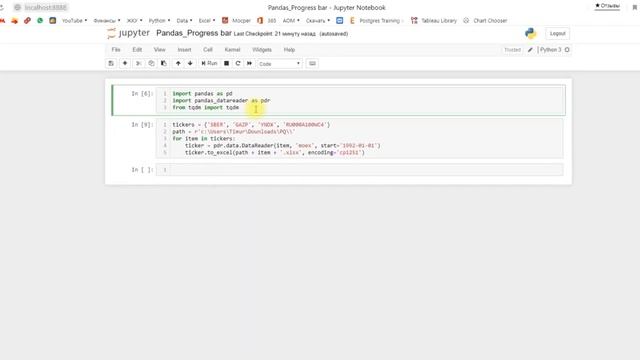Open the Excel bookmarks folder
Image resolution: width=640 pixels, height=360 pixels.
pyautogui.click(x=207, y=20)
